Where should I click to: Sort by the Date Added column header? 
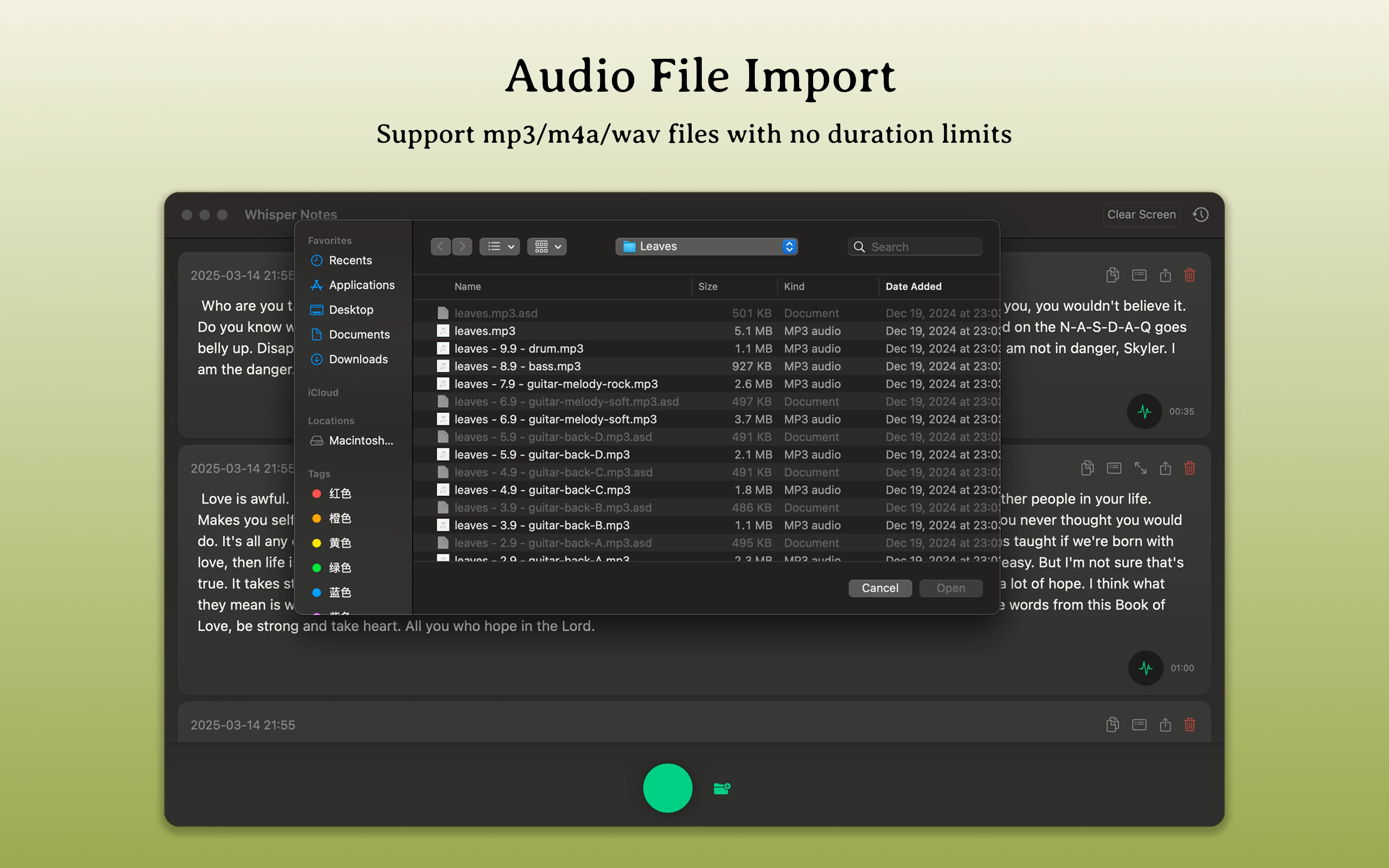[913, 286]
